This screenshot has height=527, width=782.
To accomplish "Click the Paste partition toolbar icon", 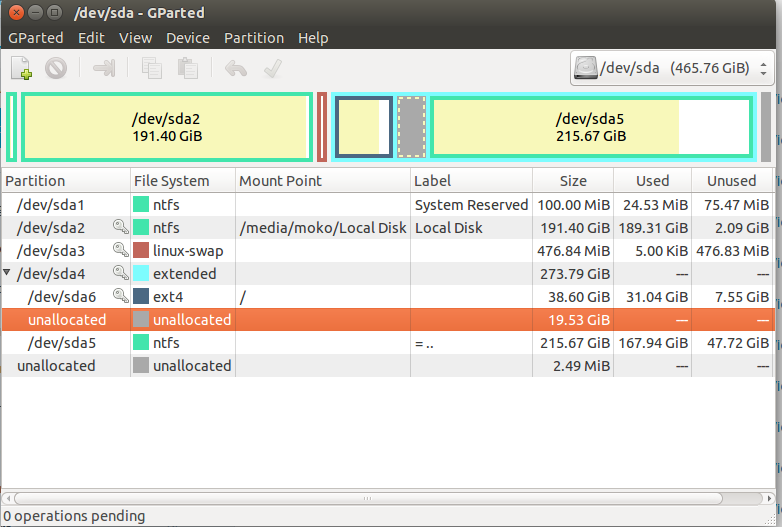I will pyautogui.click(x=187, y=68).
